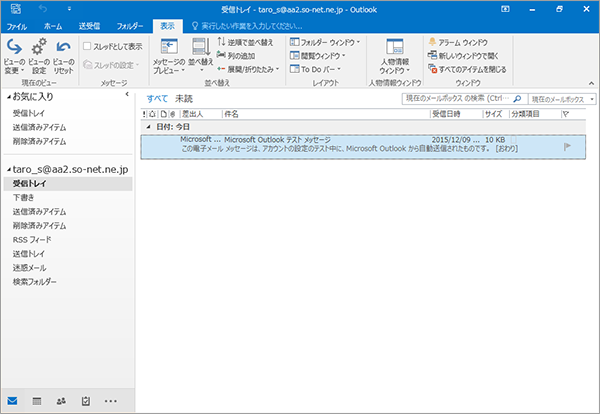This screenshot has width=600, height=414.
Task: Switch to People icon in navigation bar
Action: (62, 401)
